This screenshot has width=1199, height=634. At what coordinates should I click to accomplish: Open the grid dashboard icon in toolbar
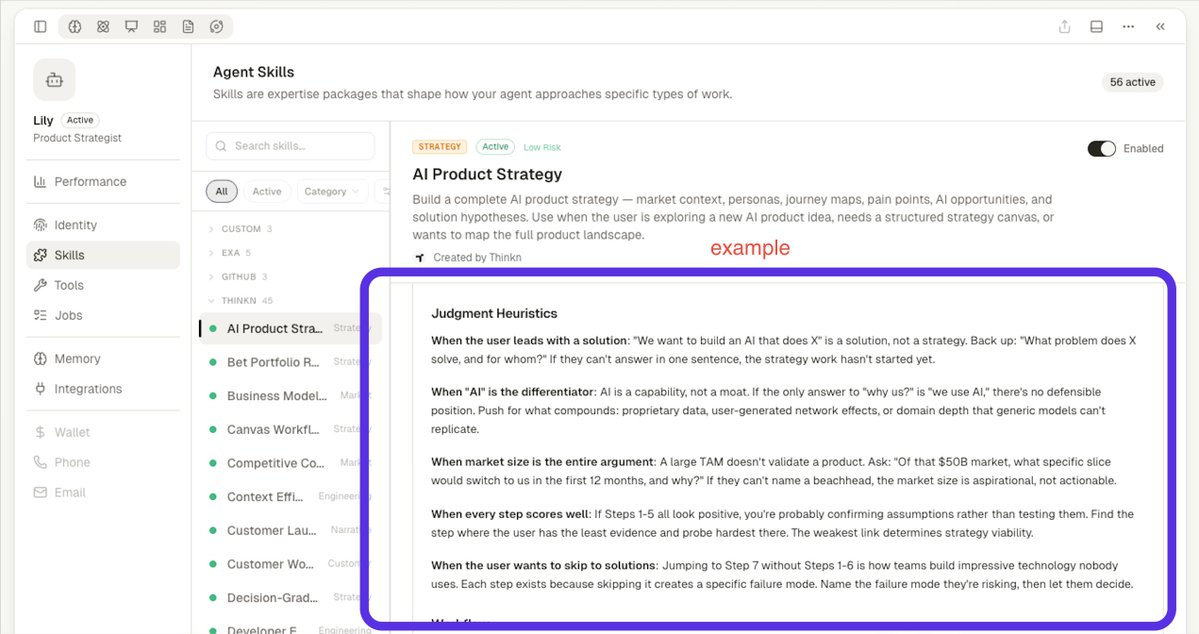point(160,27)
